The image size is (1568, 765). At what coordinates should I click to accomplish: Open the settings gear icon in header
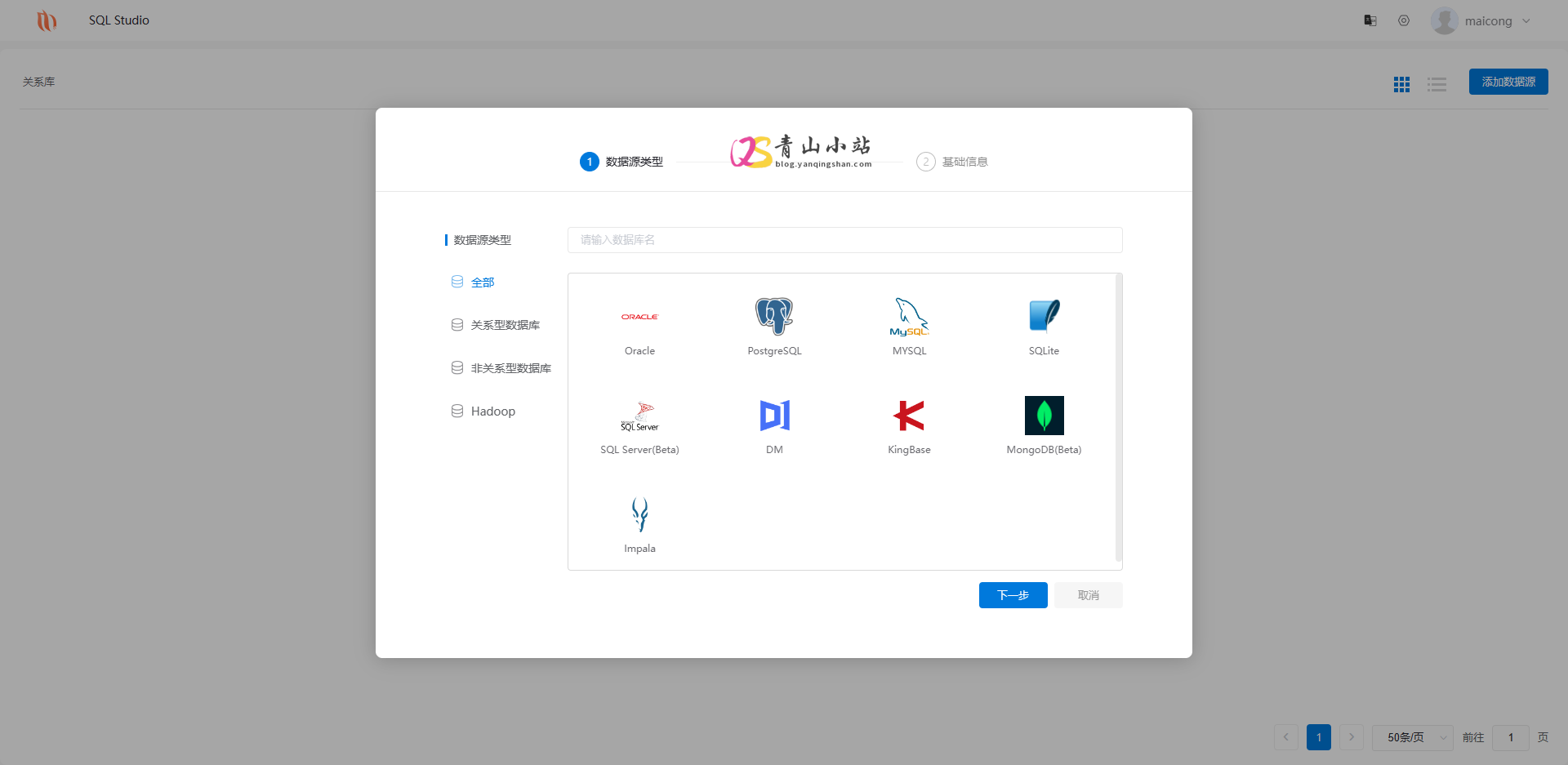coord(1404,20)
